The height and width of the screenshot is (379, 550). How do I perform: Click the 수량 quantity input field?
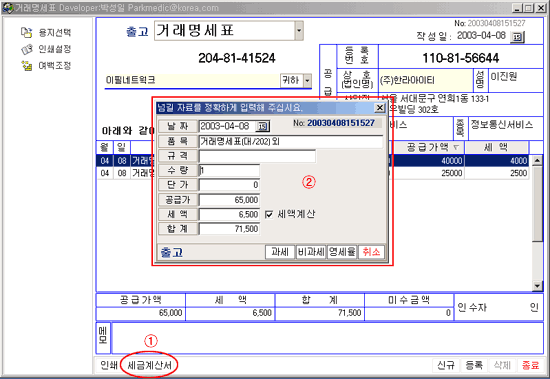(229, 171)
